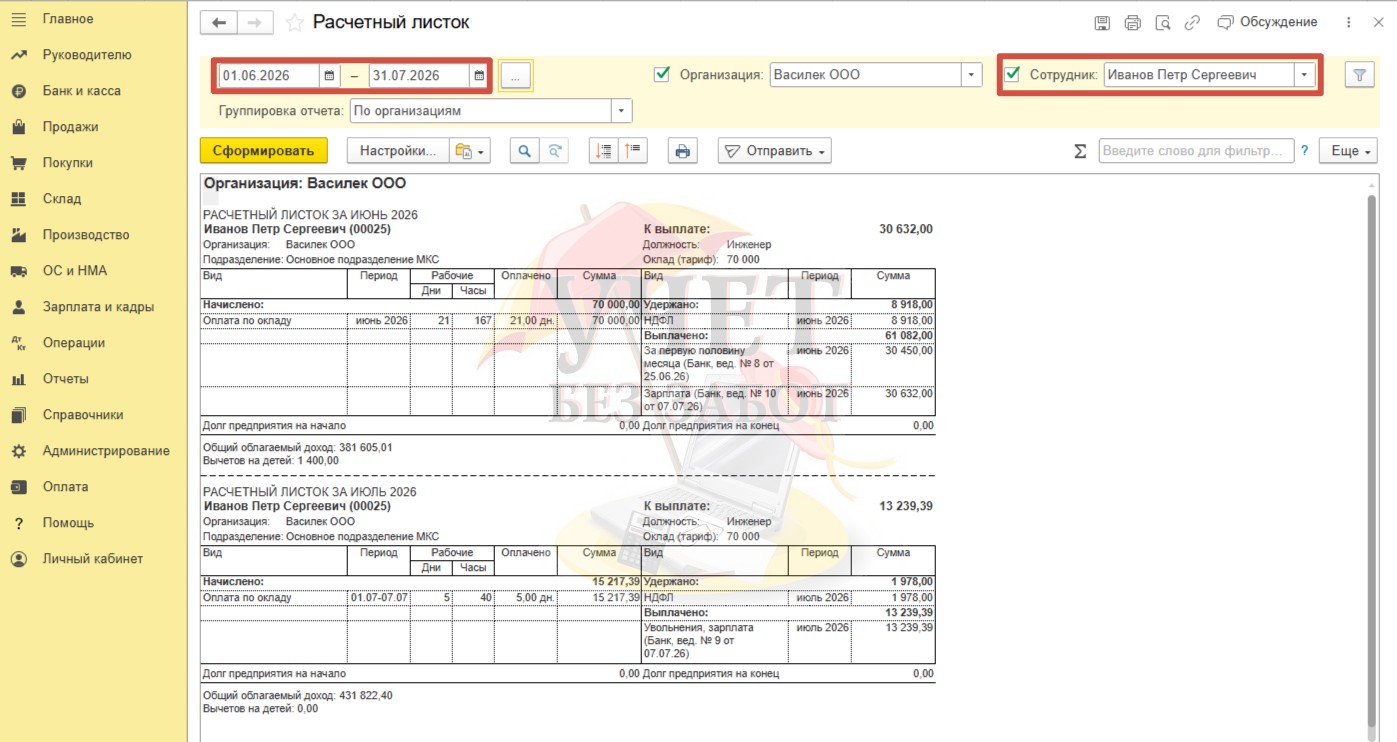Open the Обсуждение discussion panel

point(1267,22)
